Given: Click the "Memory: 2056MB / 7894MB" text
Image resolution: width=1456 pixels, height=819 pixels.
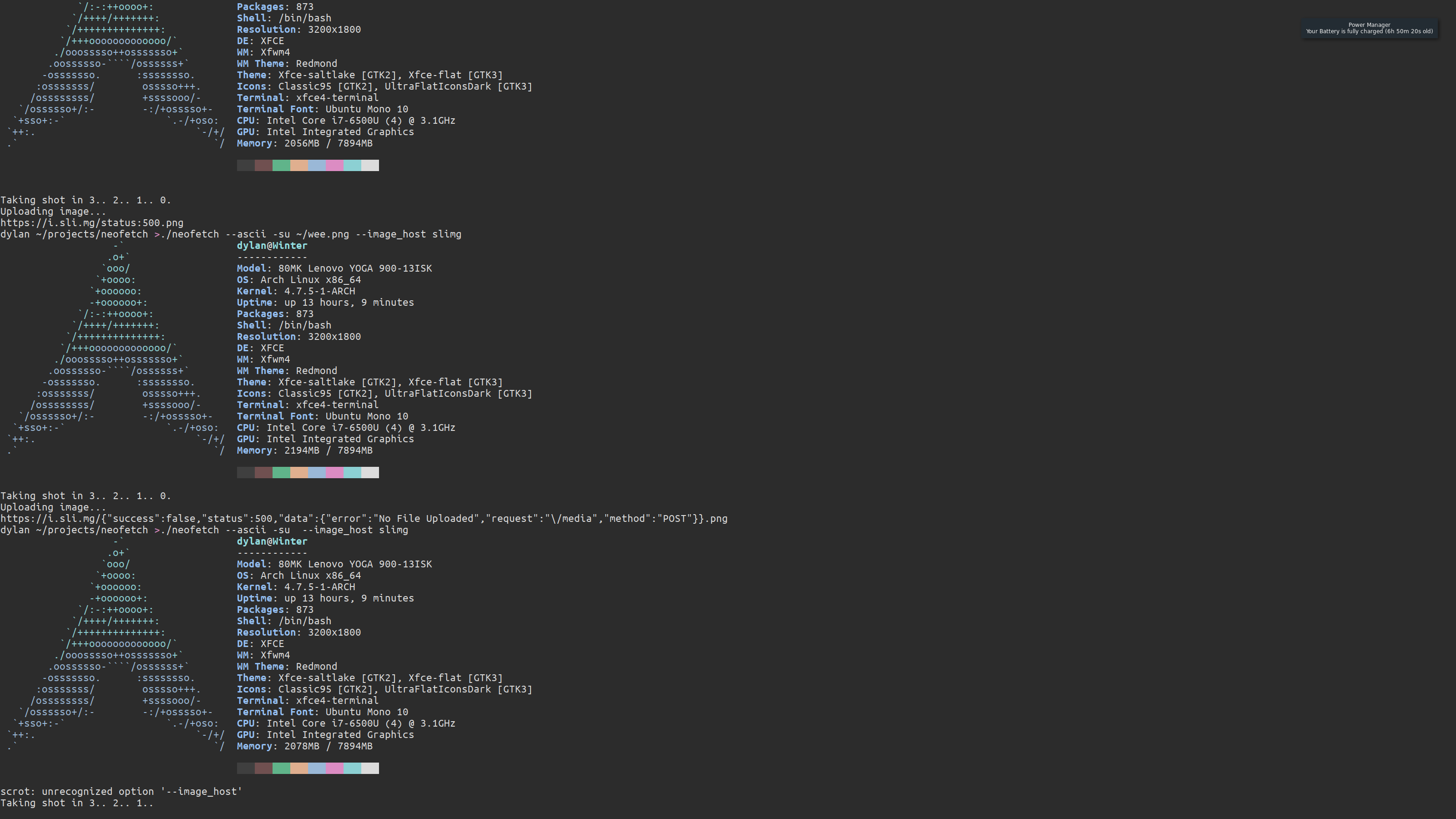Looking at the screenshot, I should pyautogui.click(x=304, y=144).
